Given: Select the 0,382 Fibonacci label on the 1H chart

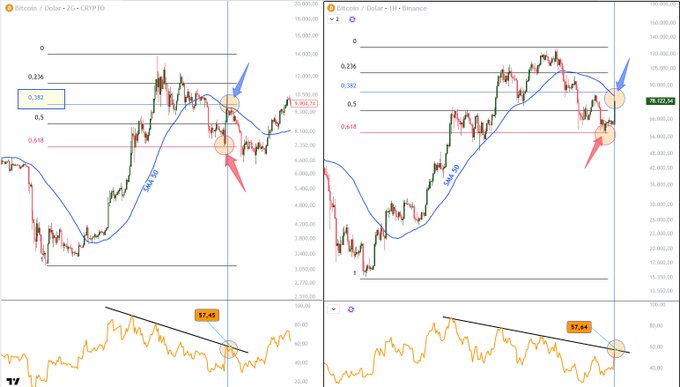Looking at the screenshot, I should [x=348, y=85].
